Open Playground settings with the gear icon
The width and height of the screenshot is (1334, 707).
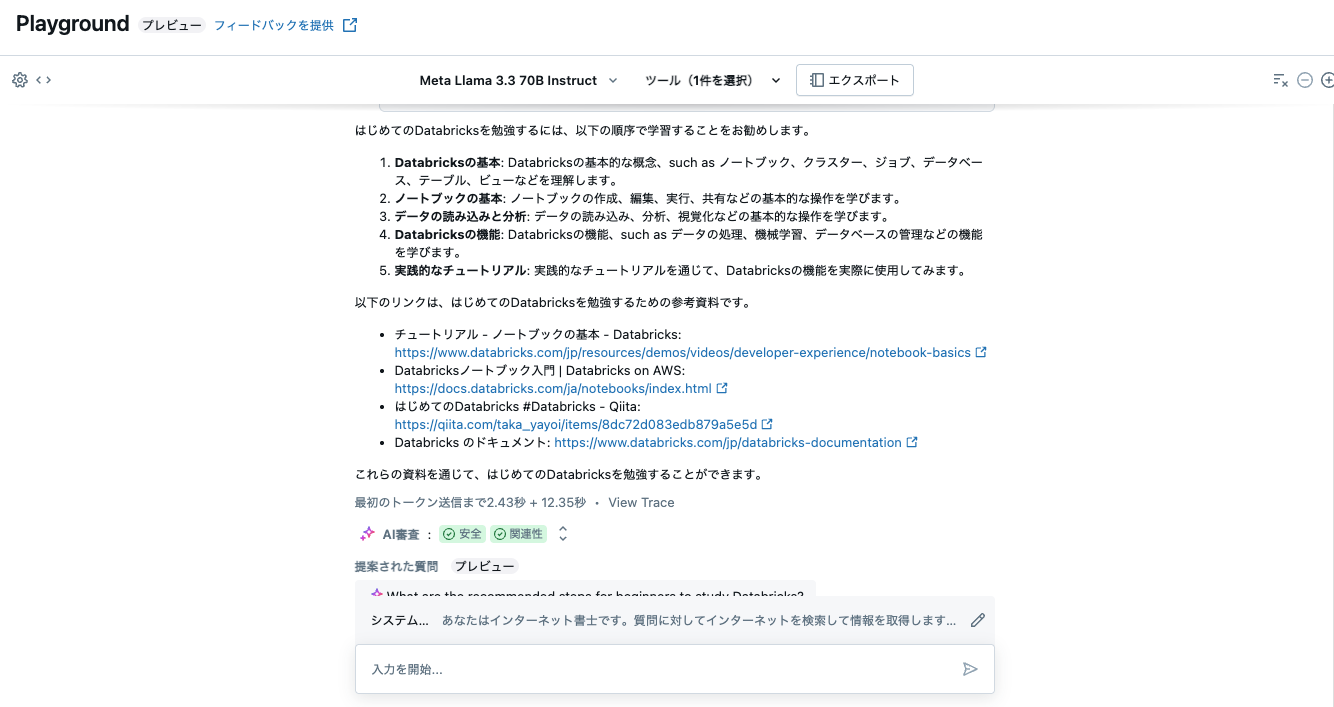18,79
